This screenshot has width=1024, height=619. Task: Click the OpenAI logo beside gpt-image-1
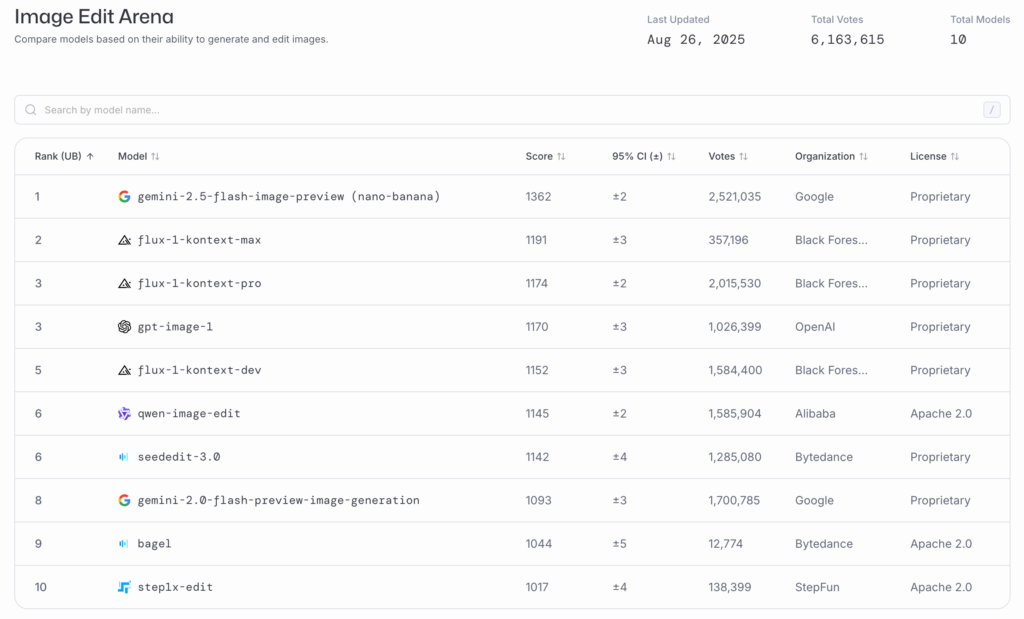[124, 326]
